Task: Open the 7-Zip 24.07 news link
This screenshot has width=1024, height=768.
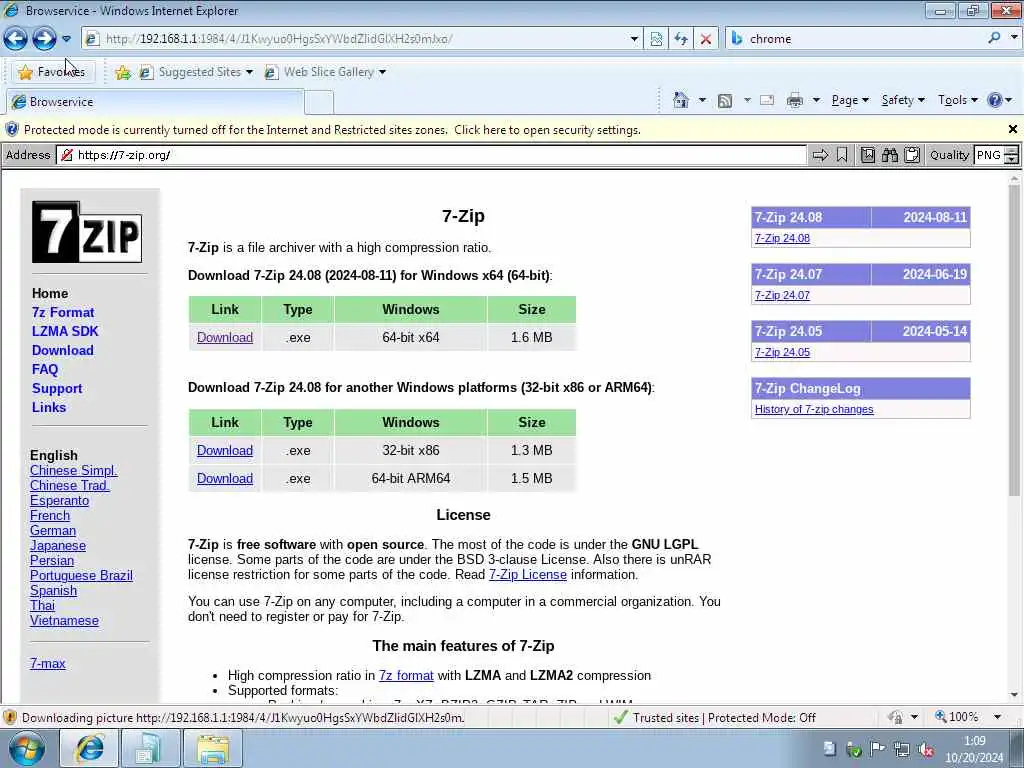Action: click(x=782, y=295)
